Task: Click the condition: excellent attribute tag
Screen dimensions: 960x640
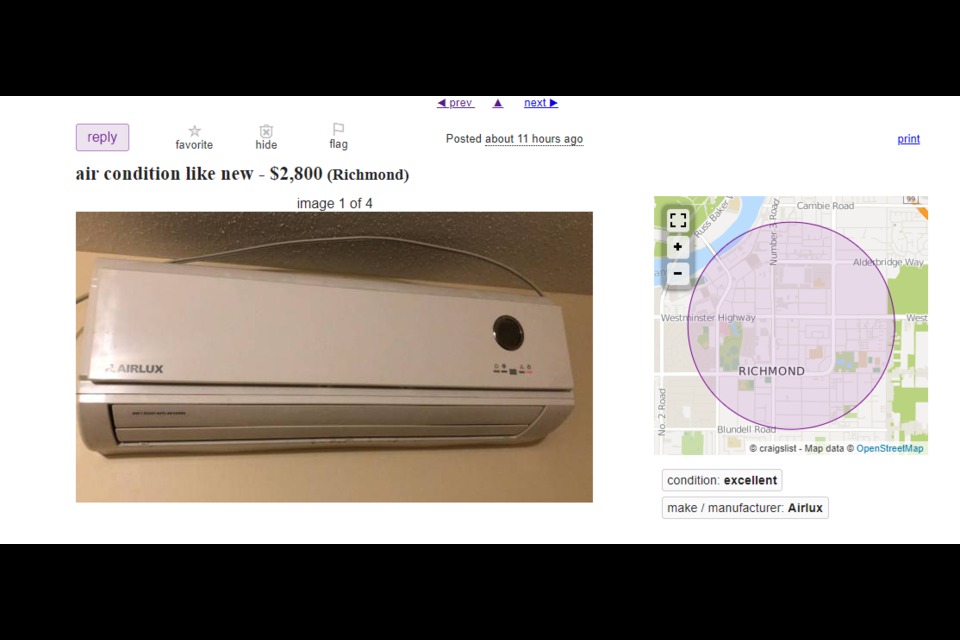Action: [722, 480]
